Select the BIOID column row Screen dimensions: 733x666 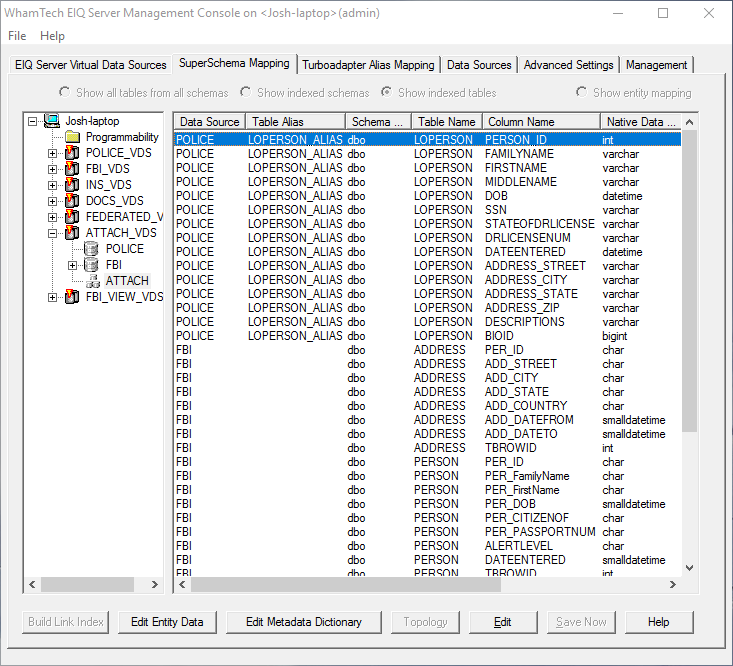[427, 336]
